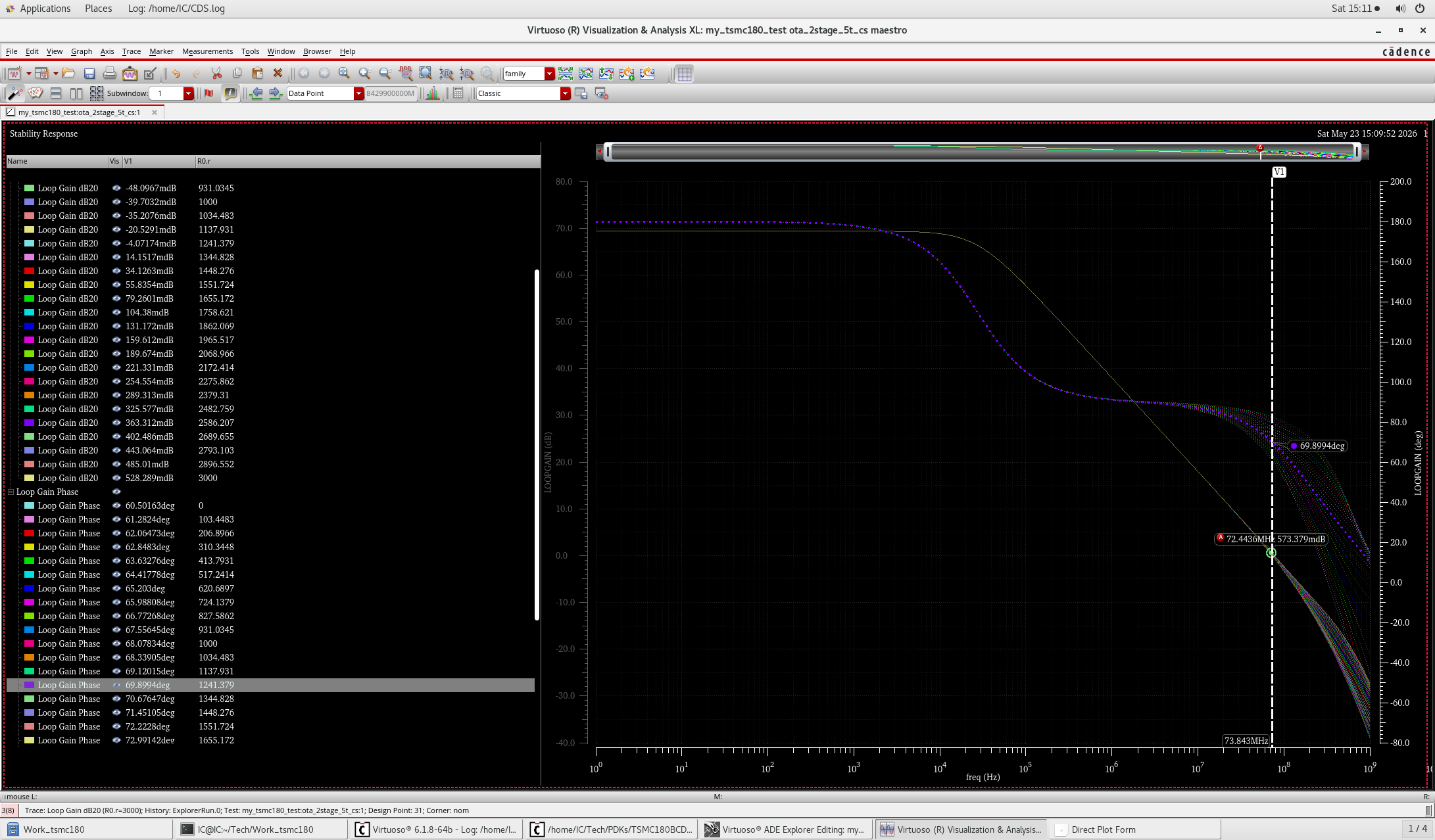Delete the selected trace with the red X
Viewport: 1435px width, 840px height.
(x=278, y=74)
